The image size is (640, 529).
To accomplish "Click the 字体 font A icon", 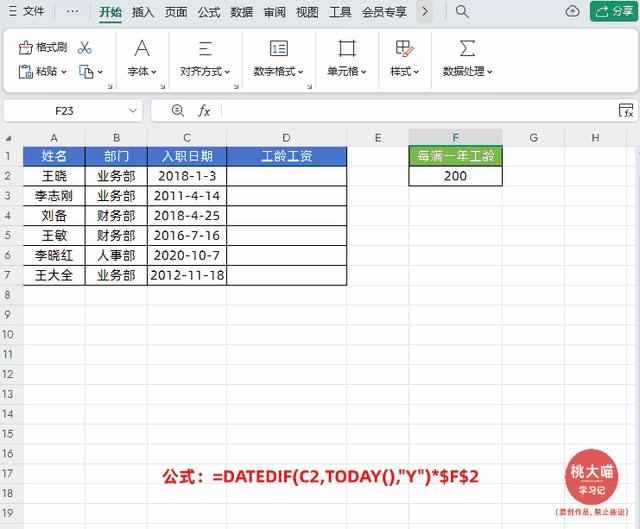I will 142,48.
